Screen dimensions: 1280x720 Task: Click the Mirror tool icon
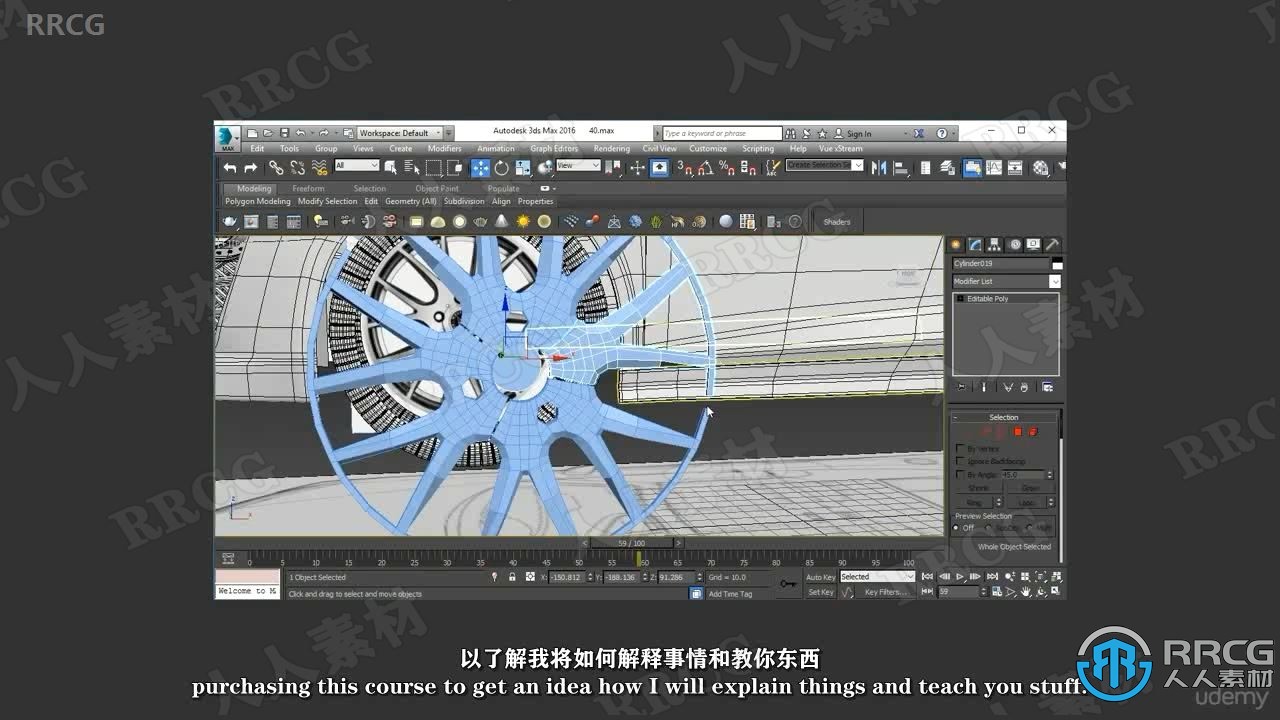click(879, 168)
